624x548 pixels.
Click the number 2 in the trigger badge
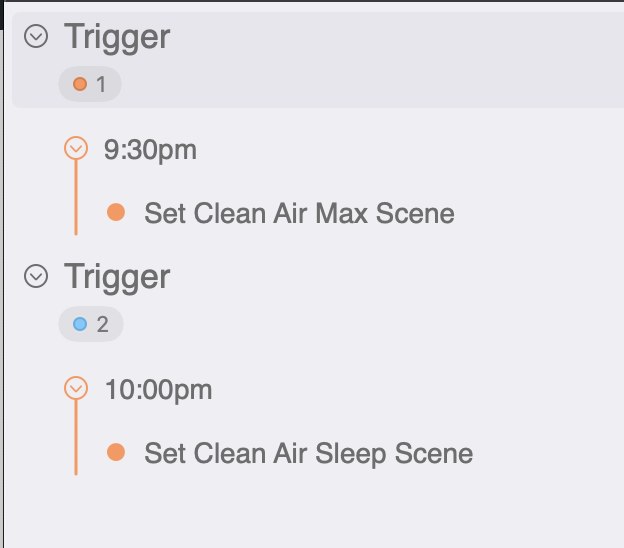(102, 324)
